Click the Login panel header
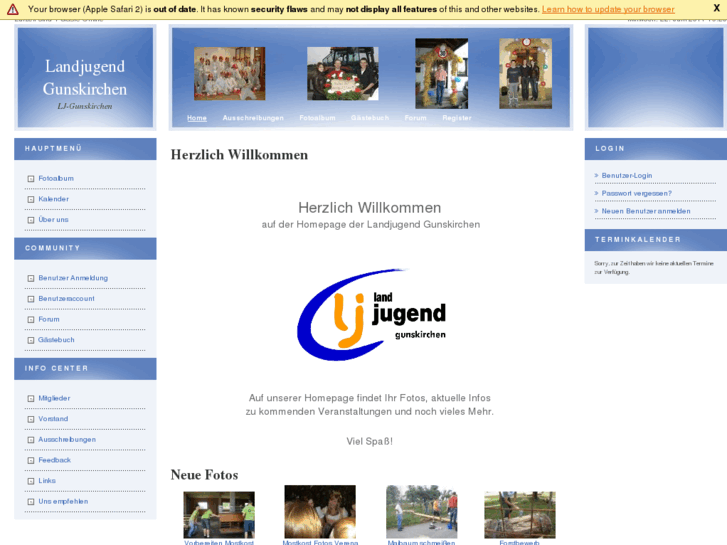Viewport: 727px width, 545px height. pos(656,149)
